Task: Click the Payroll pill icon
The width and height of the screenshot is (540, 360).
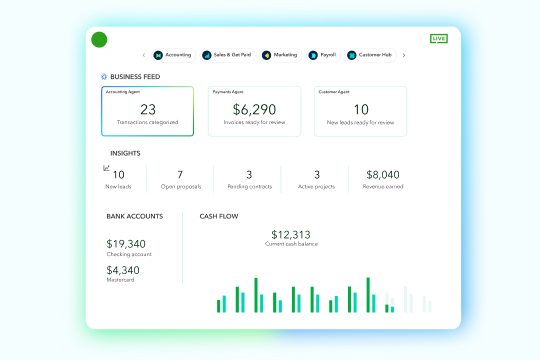Action: (313, 55)
